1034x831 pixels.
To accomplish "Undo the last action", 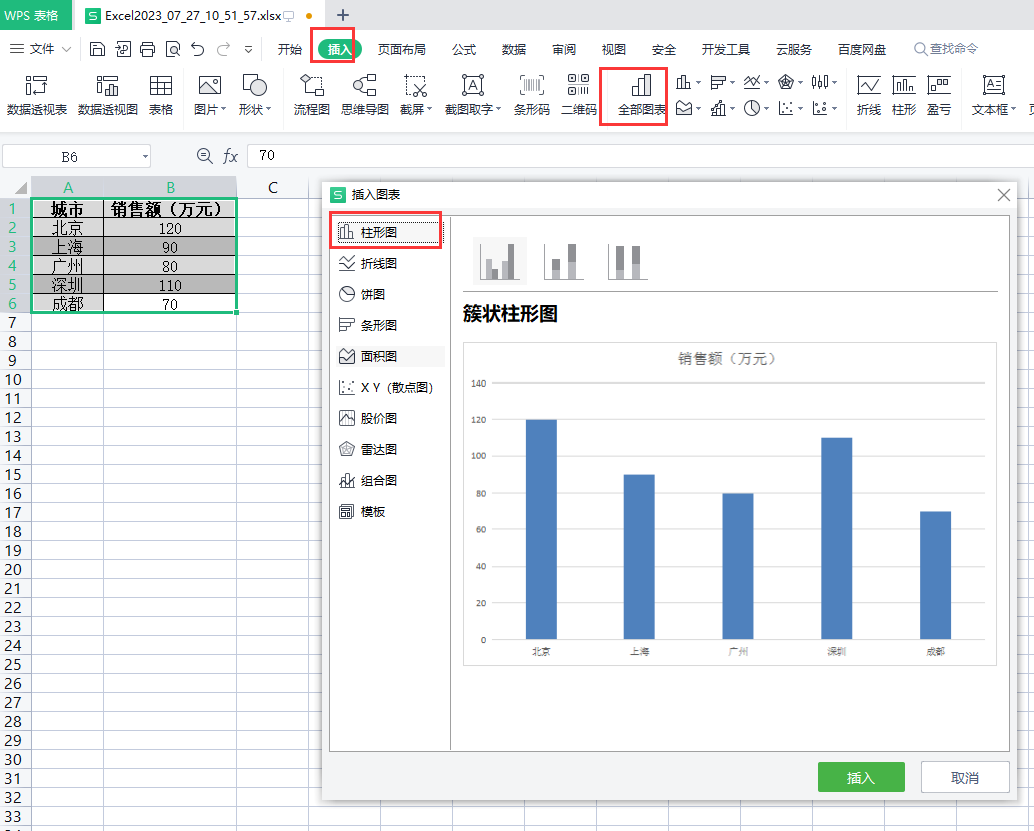I will point(198,49).
